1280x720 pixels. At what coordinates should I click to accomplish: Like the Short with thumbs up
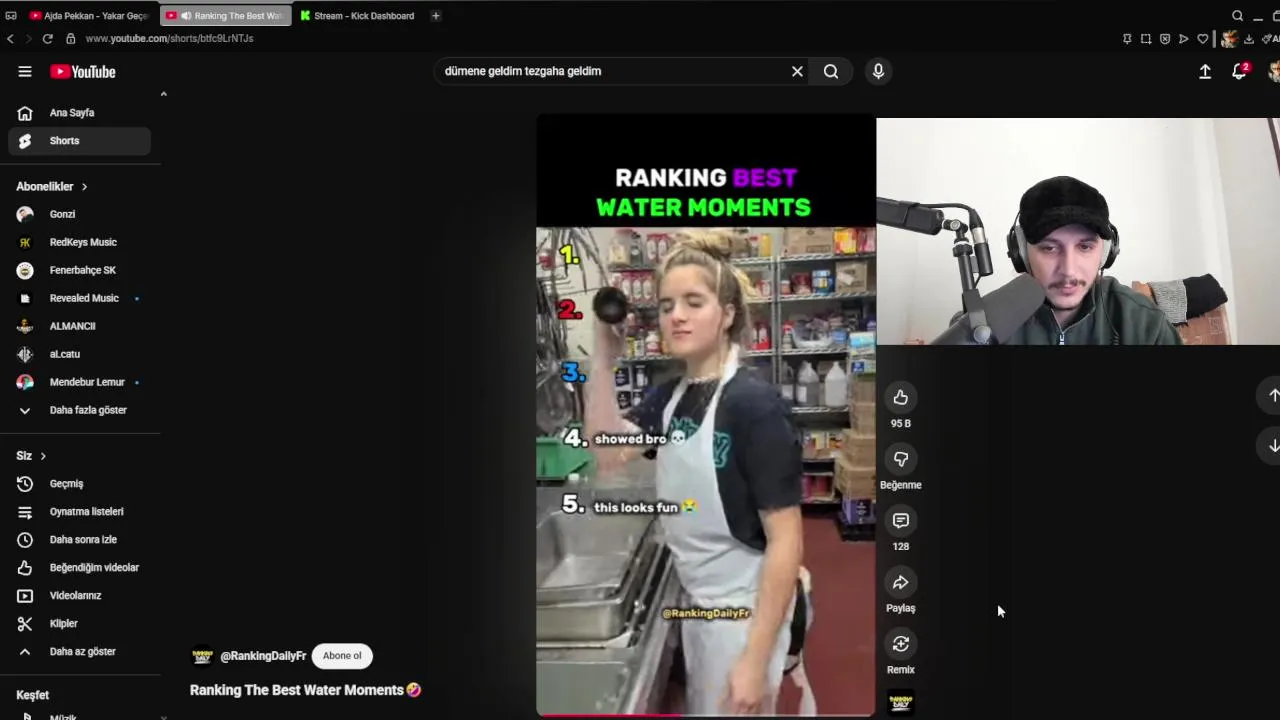pyautogui.click(x=901, y=397)
